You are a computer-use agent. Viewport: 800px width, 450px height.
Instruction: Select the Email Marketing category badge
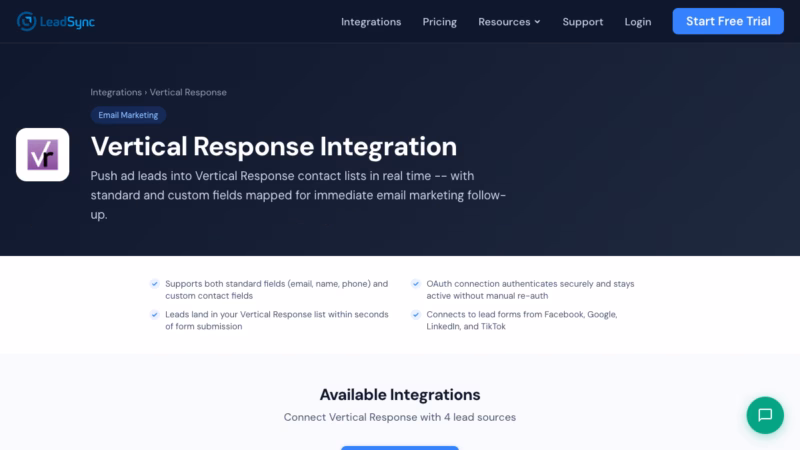tap(128, 115)
